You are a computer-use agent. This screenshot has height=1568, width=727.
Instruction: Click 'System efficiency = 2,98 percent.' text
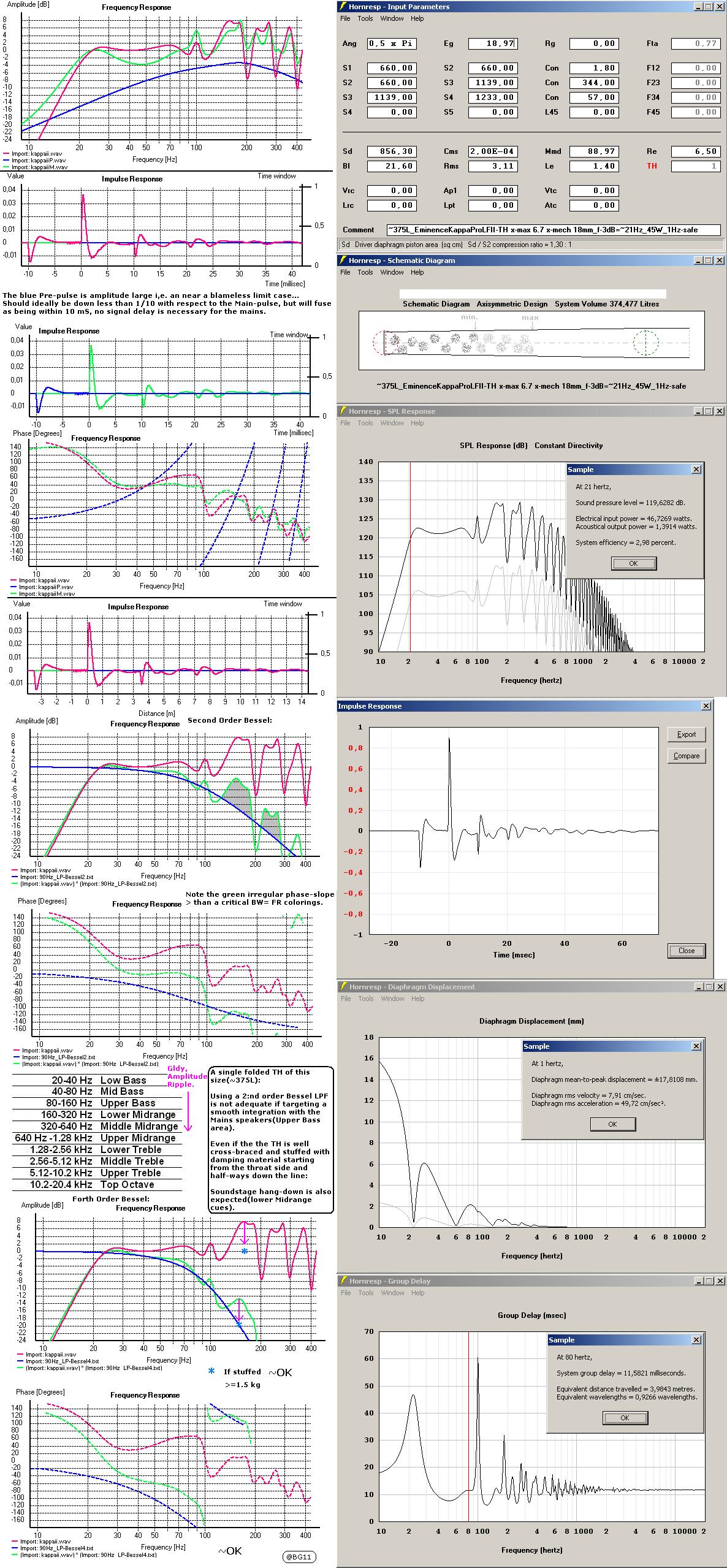(626, 542)
